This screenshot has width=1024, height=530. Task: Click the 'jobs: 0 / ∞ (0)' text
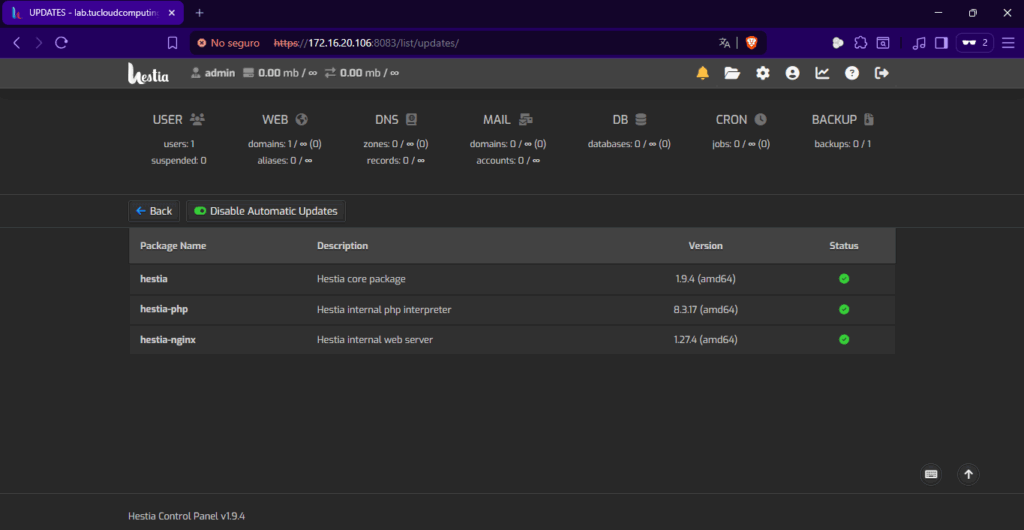point(741,144)
